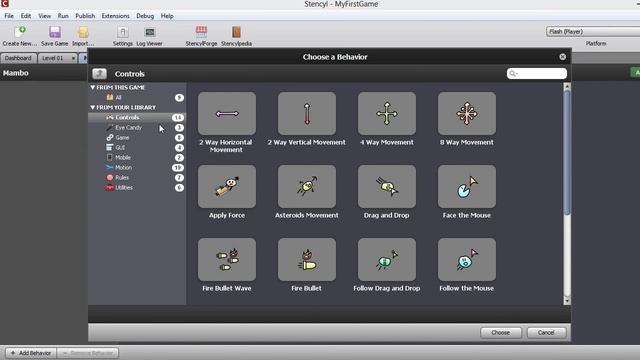Select the GUI library category
640x360 pixels.
pos(137,147)
